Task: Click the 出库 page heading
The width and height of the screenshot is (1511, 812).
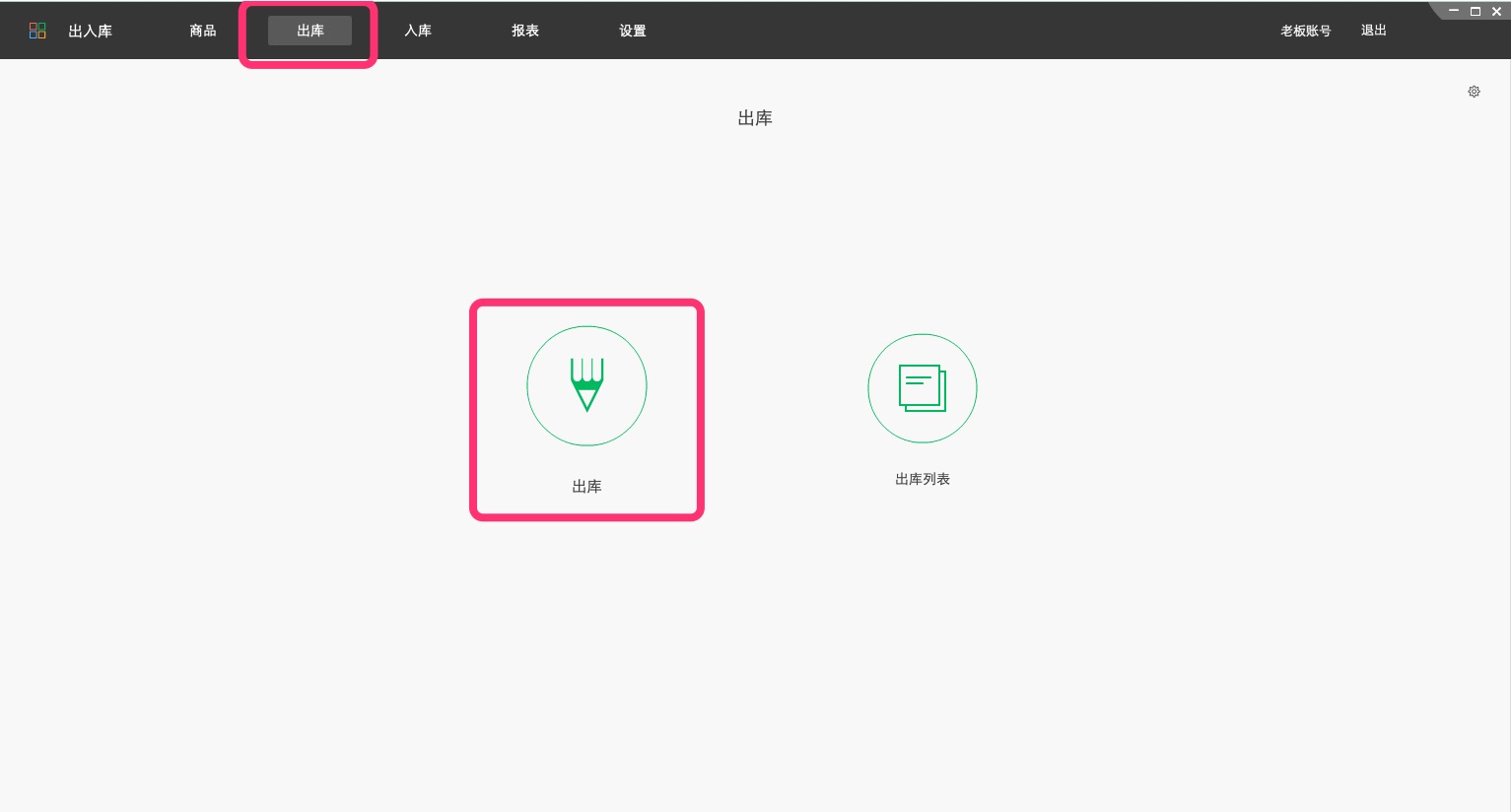Action: (x=755, y=117)
